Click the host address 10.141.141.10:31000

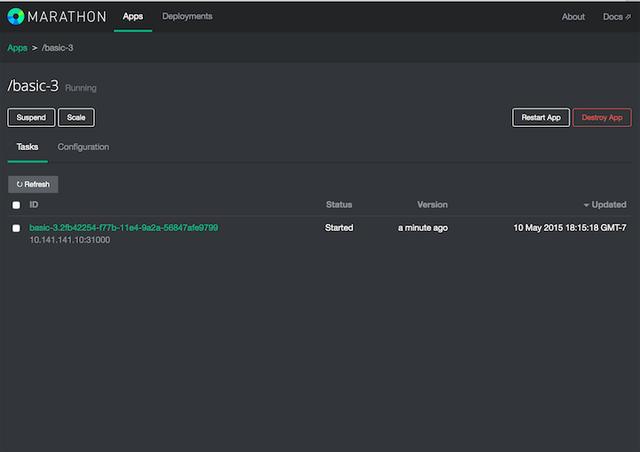pos(70,240)
